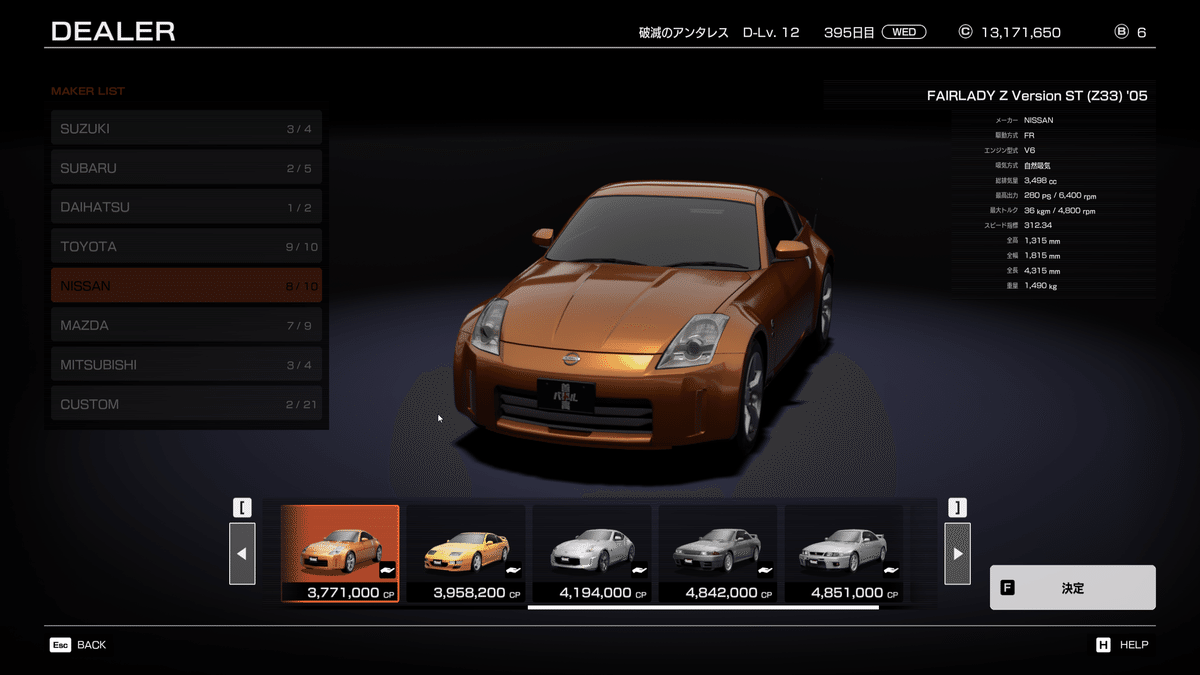Click the 1,490 kg weight value
Image resolution: width=1200 pixels, height=675 pixels.
click(x=1040, y=286)
